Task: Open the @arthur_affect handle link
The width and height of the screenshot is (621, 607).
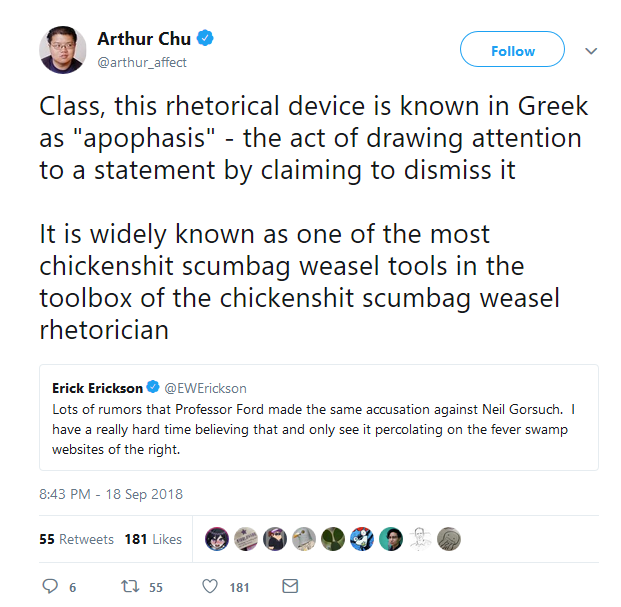Action: pyautogui.click(x=142, y=63)
